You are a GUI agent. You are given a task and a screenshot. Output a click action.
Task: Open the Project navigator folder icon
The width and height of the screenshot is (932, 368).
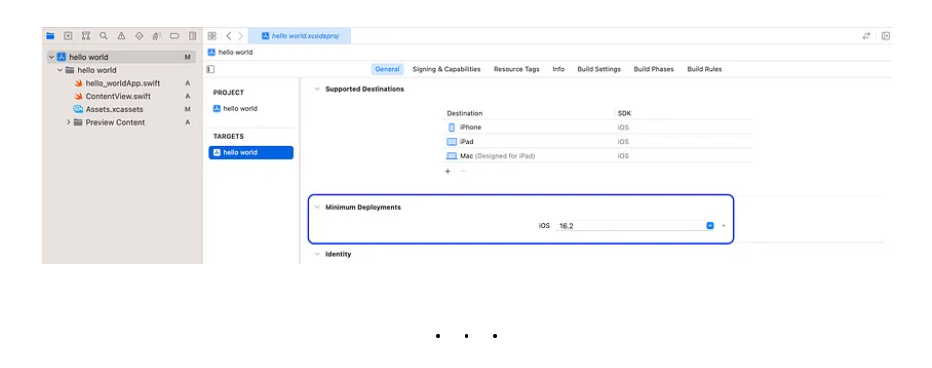tap(51, 36)
